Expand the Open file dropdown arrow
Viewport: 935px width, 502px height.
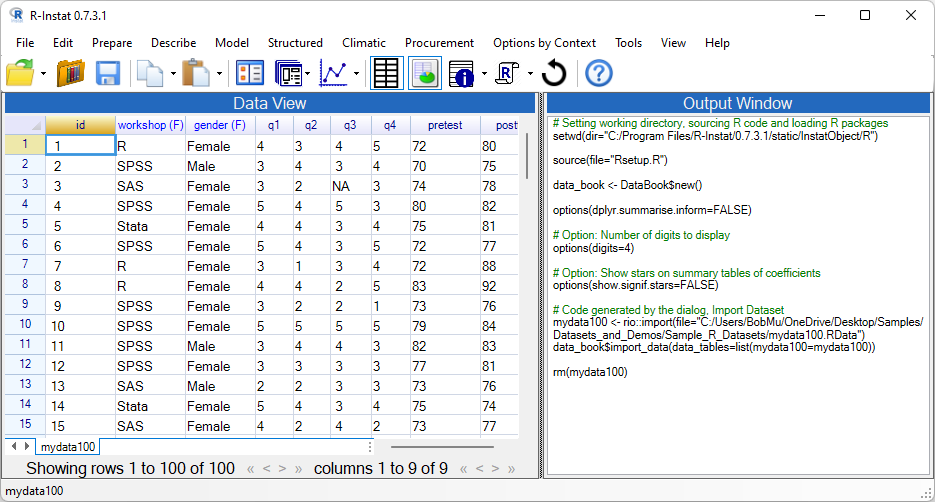44,74
